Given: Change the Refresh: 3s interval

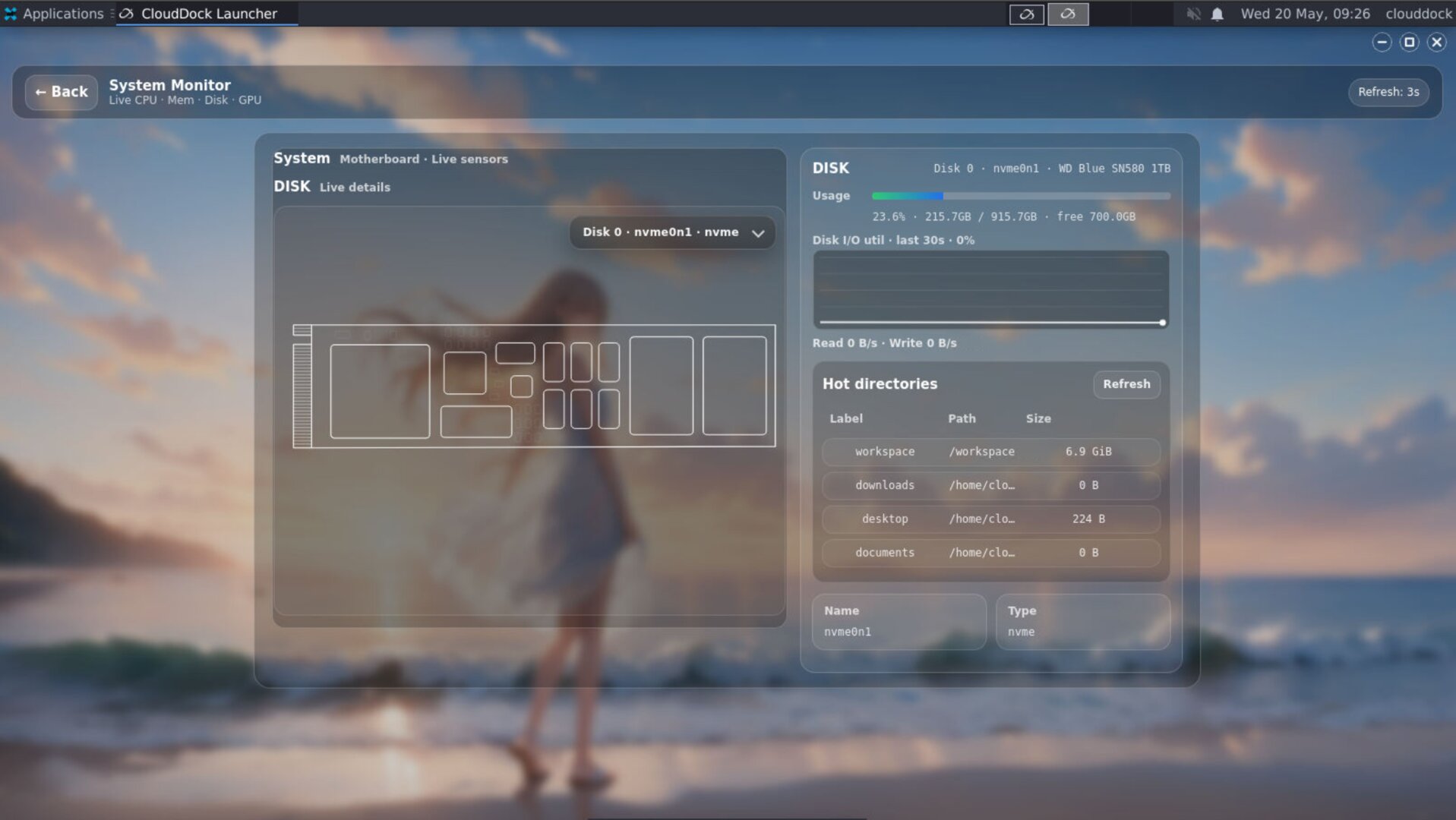Looking at the screenshot, I should tap(1388, 92).
